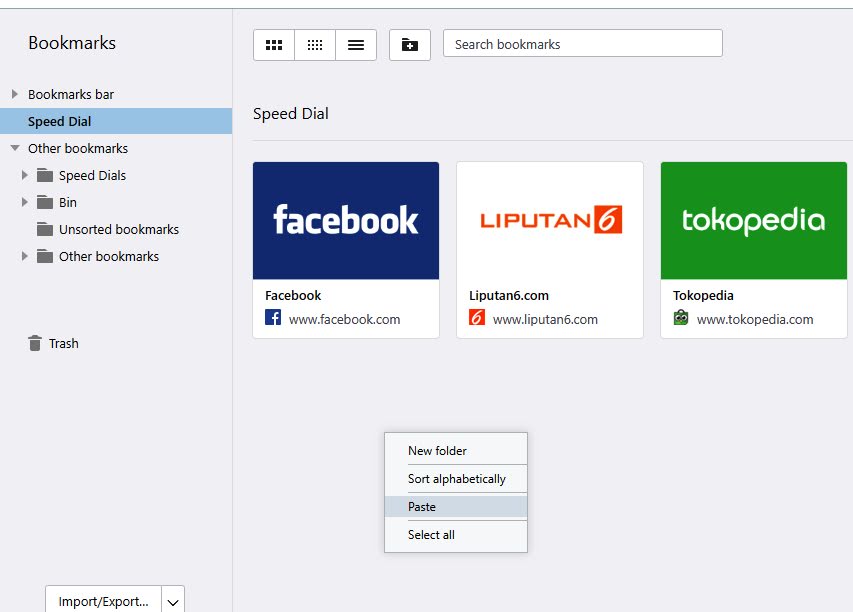Image resolution: width=853 pixels, height=612 pixels.
Task: Click the Tokopedia favicon
Action: coord(681,317)
